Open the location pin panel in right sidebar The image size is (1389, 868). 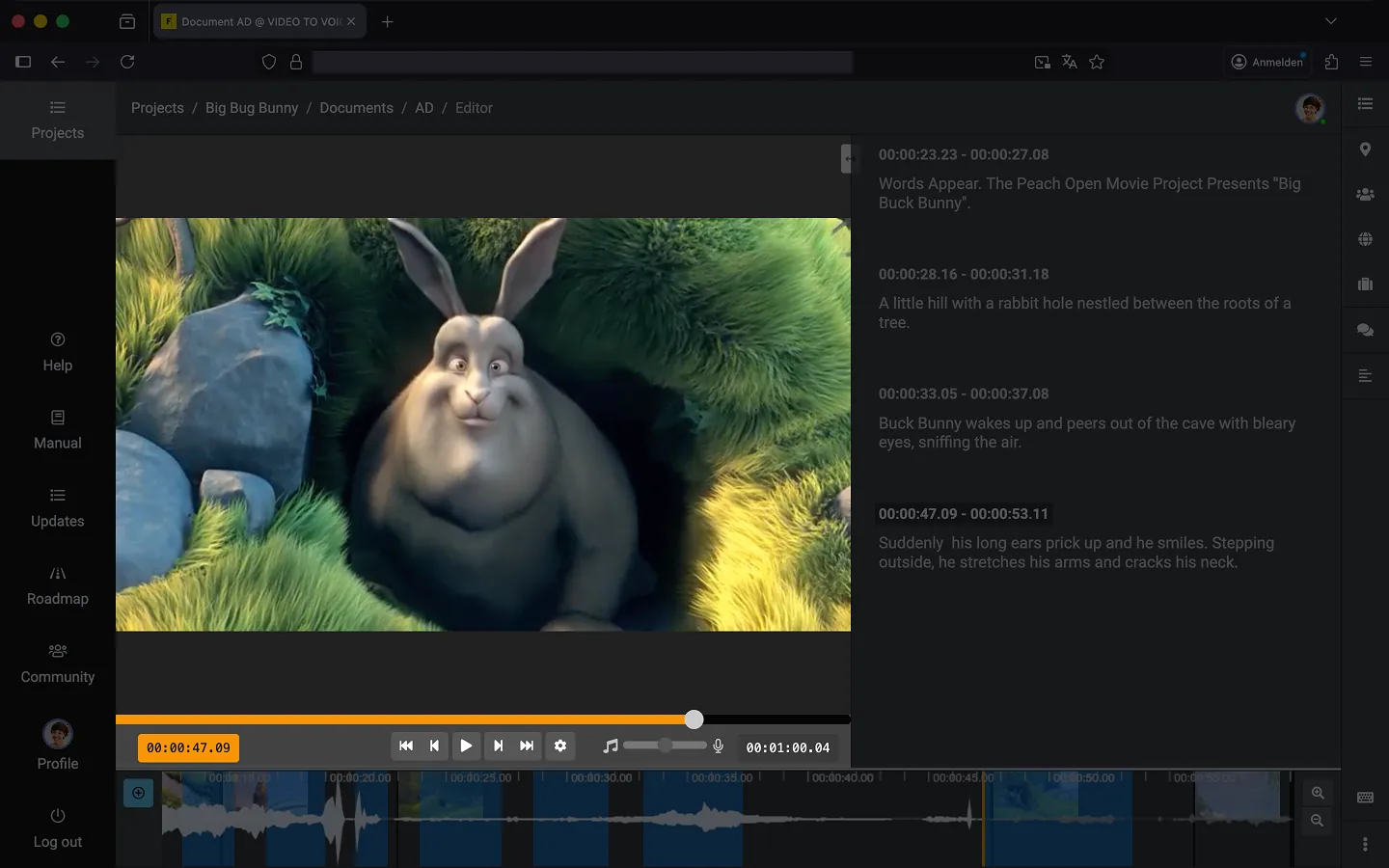coord(1365,149)
